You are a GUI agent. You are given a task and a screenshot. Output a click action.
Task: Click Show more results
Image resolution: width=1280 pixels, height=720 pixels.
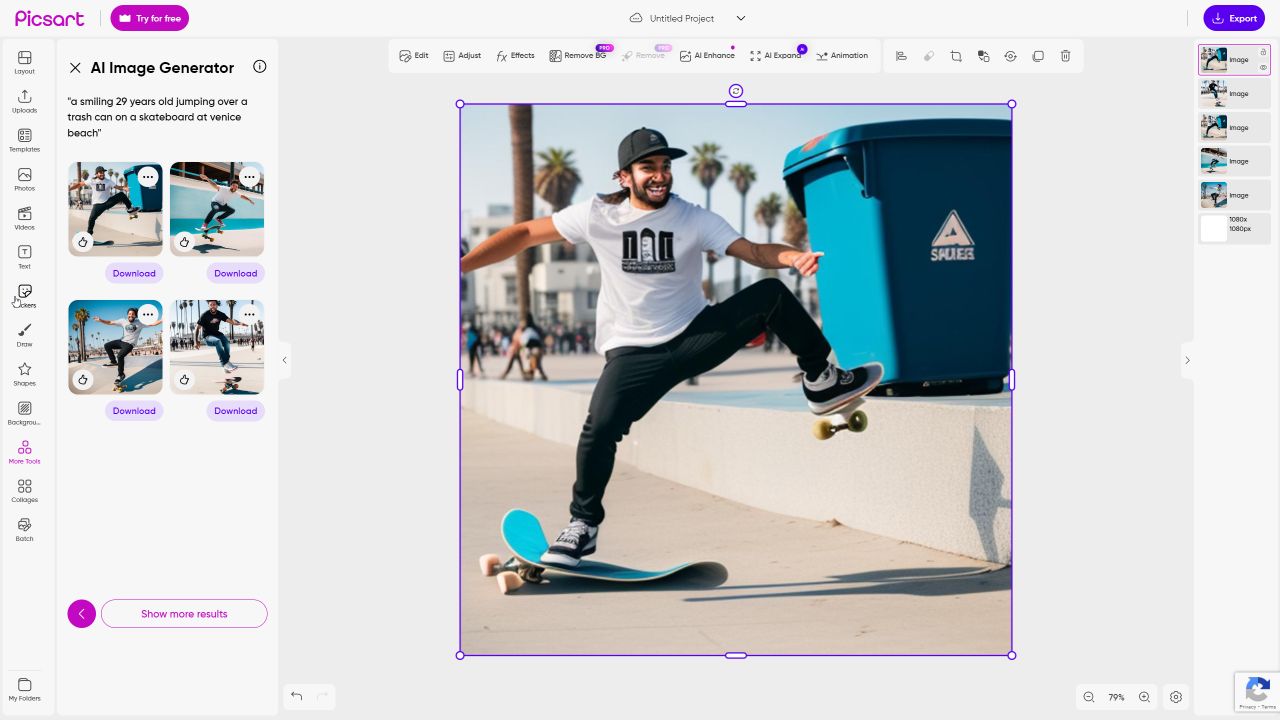pyautogui.click(x=184, y=614)
